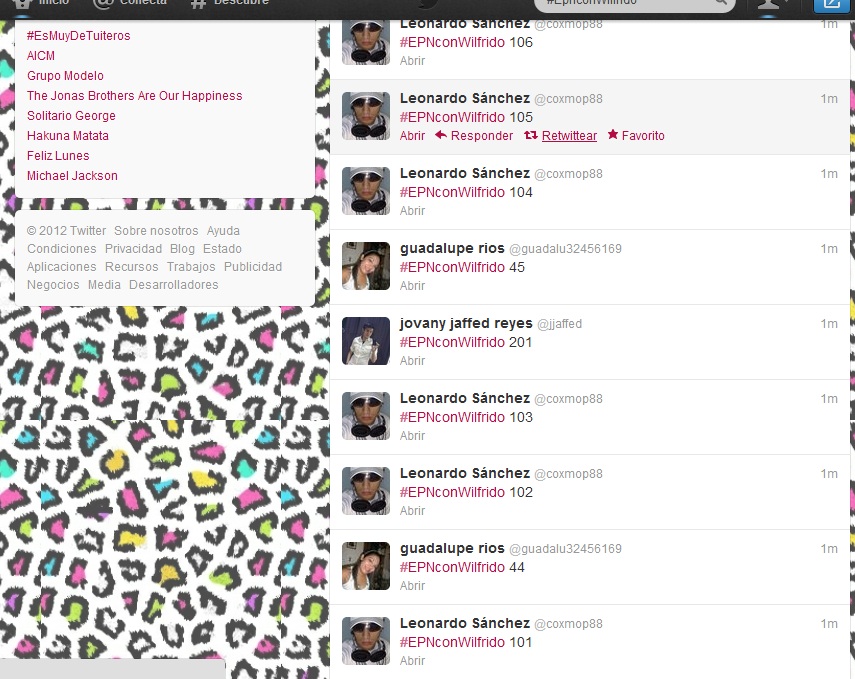Click the guadalupe rios name on tweet 45

[452, 248]
